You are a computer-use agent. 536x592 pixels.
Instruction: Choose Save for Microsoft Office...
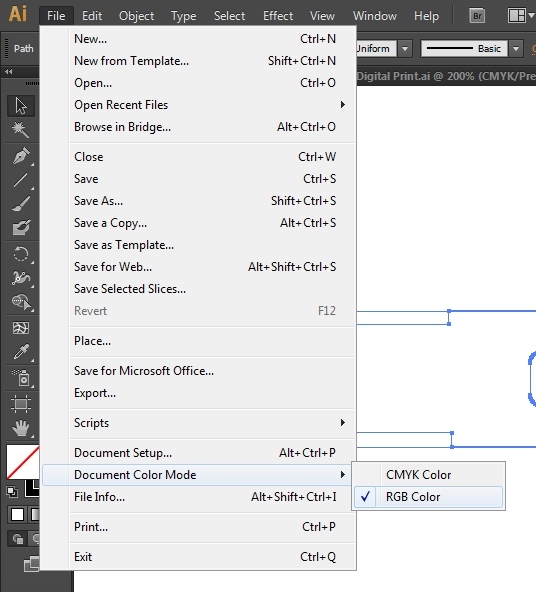click(199, 371)
